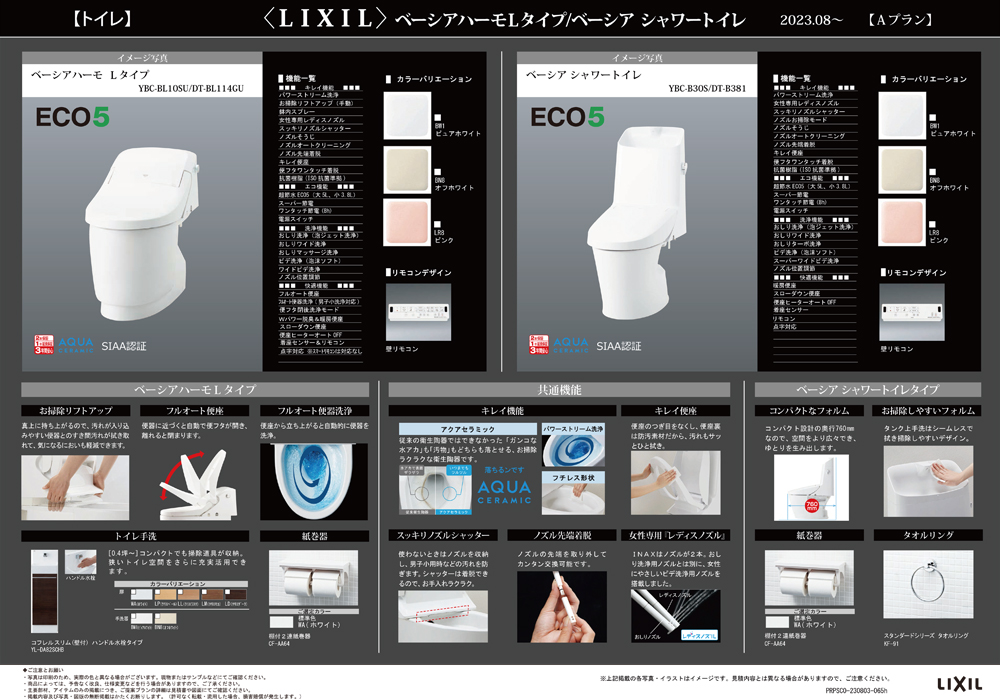This screenshot has height=699, width=1000.
Task: Click the リモコンデザイン heading for ベーシアハーモ Lタイプ
Action: click(421, 272)
